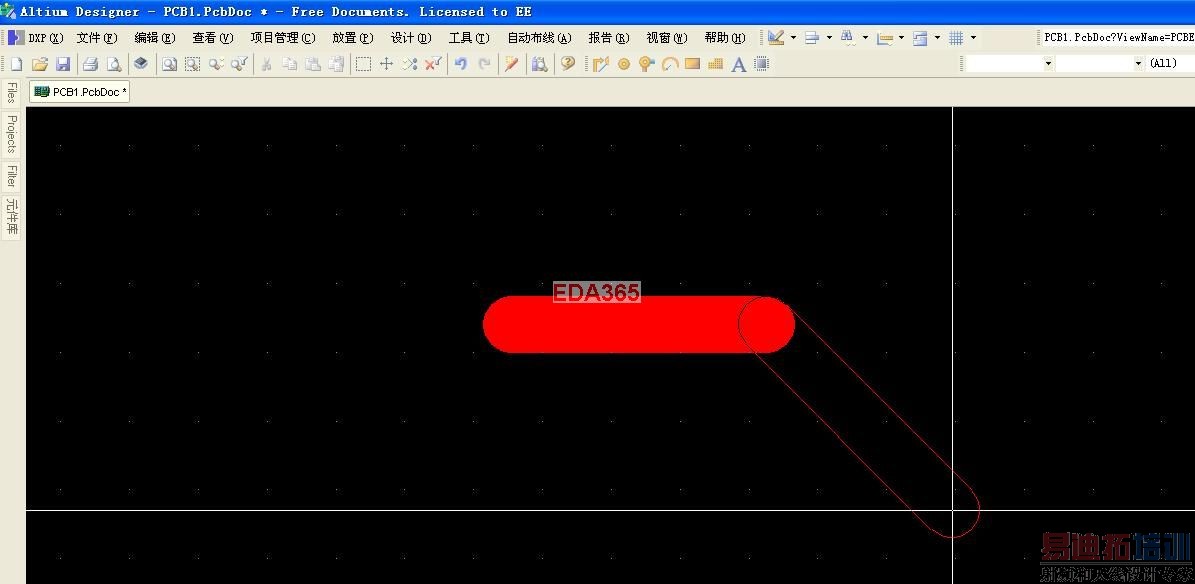Click the (All) filter field
Screen dimensions: 1195x584
pos(1171,64)
